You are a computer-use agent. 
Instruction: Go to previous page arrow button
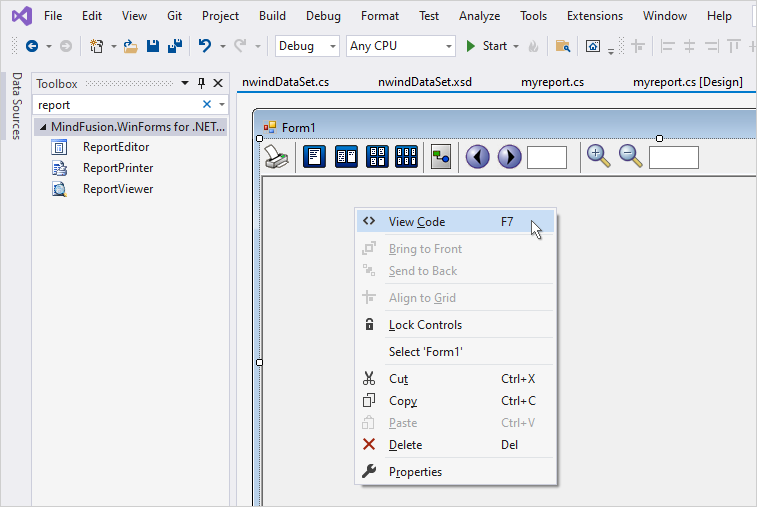[x=477, y=157]
